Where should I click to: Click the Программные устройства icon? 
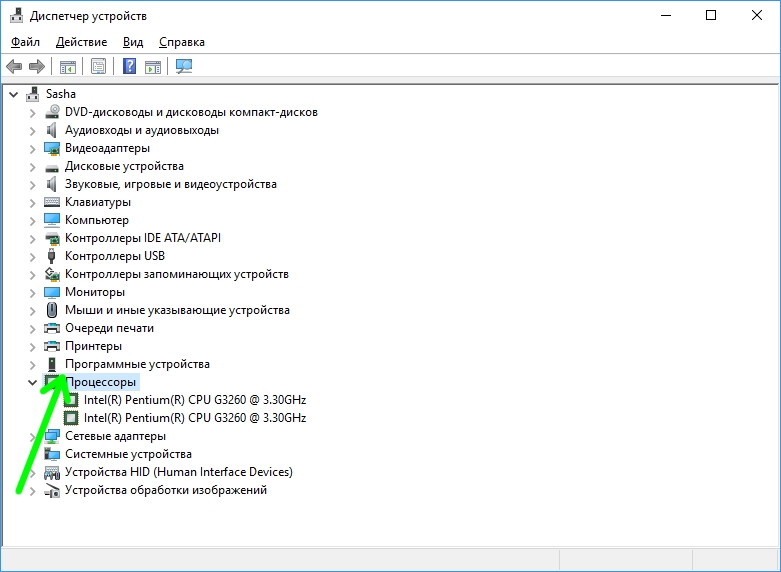(52, 364)
